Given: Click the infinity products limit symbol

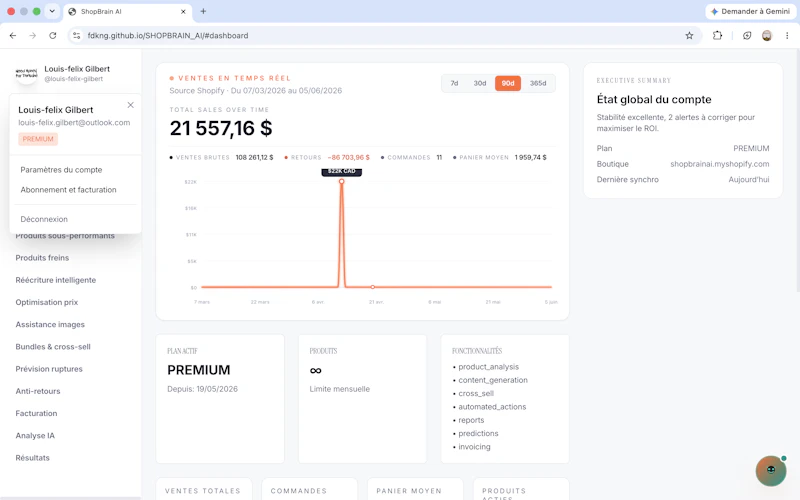Looking at the screenshot, I should click(315, 370).
